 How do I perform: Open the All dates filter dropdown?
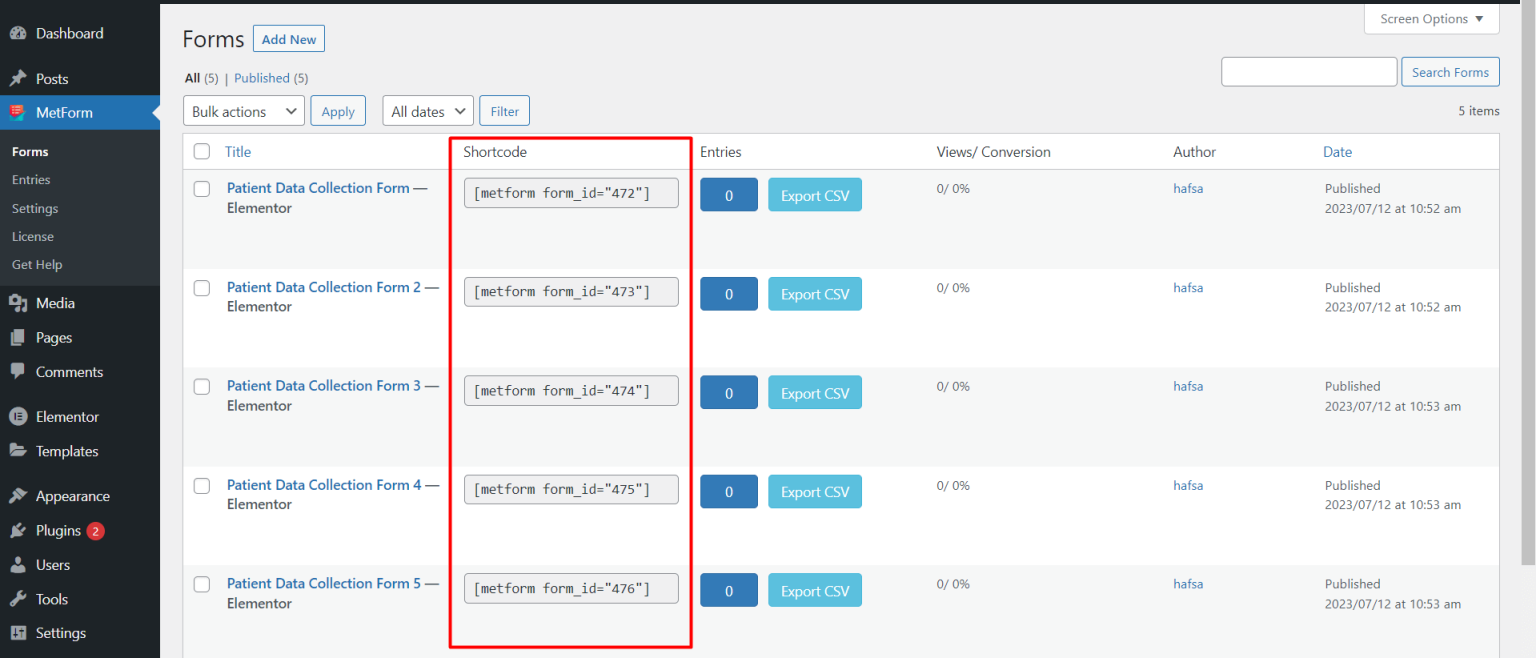pos(427,110)
